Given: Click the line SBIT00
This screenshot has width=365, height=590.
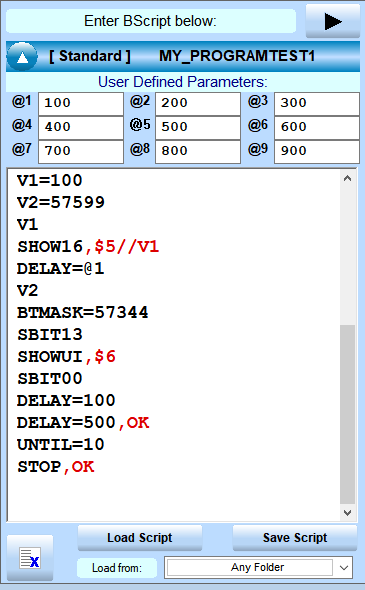Looking at the screenshot, I should click(x=50, y=379).
